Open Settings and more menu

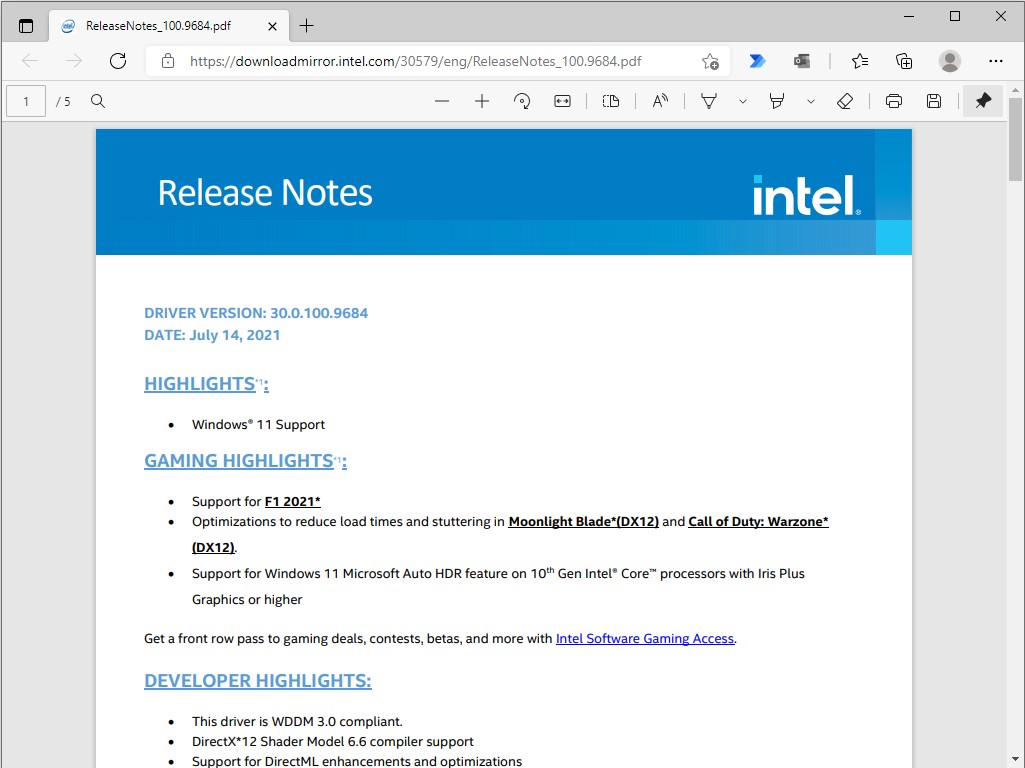996,61
